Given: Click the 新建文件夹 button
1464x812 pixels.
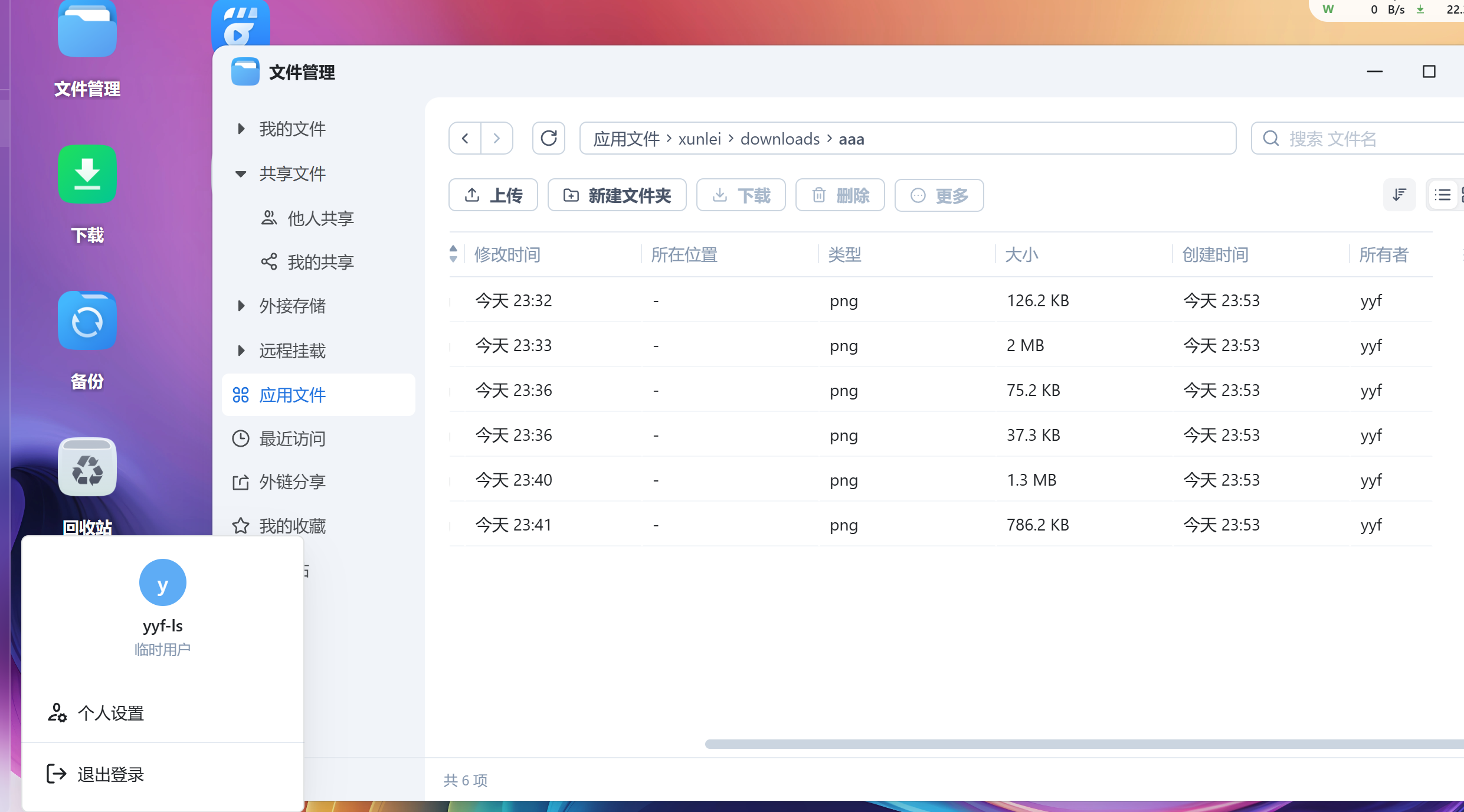Looking at the screenshot, I should coord(617,195).
